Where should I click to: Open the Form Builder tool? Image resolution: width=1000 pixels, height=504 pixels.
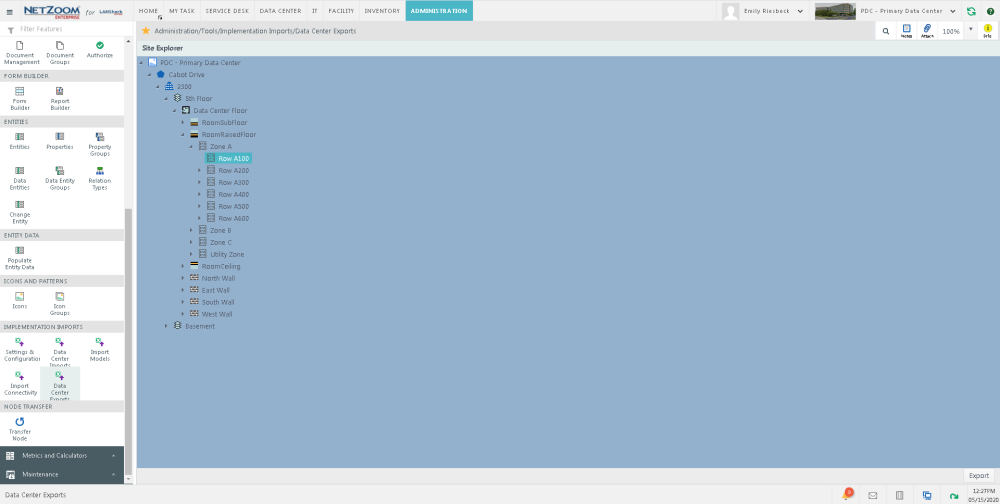(20, 97)
